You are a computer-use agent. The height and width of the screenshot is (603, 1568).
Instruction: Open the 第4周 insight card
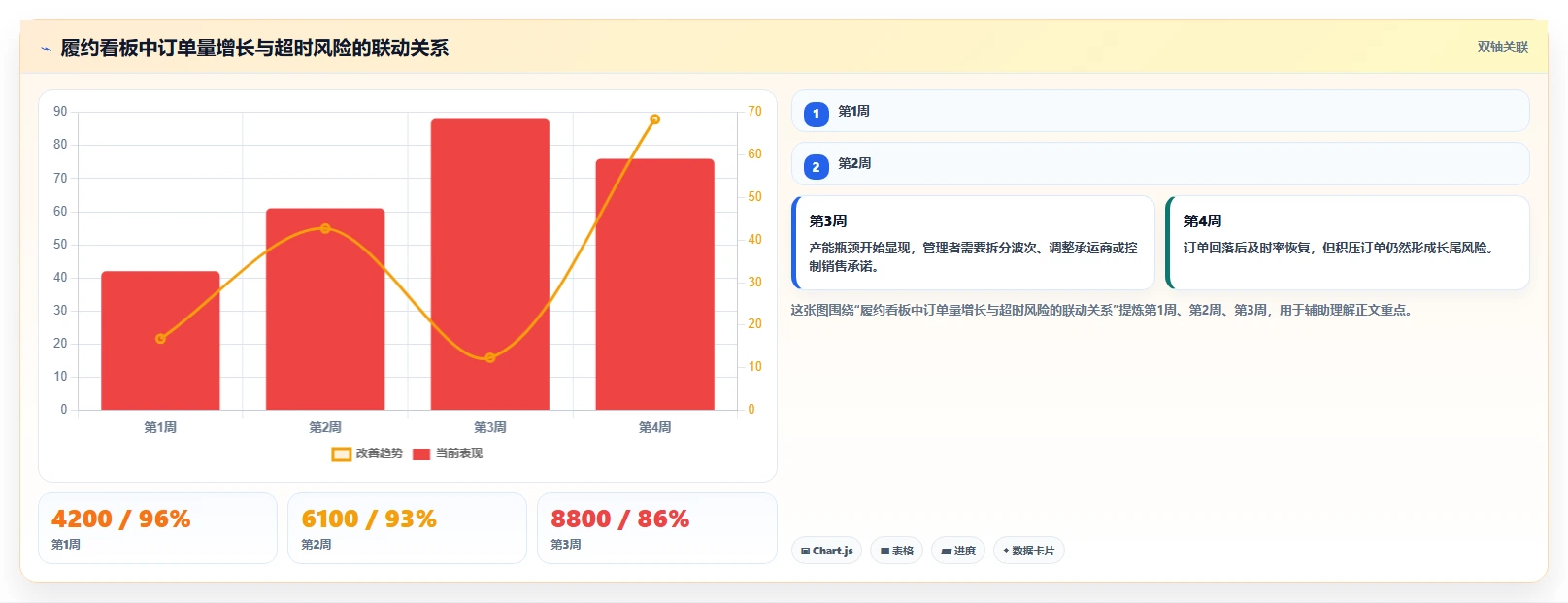(x=1347, y=243)
